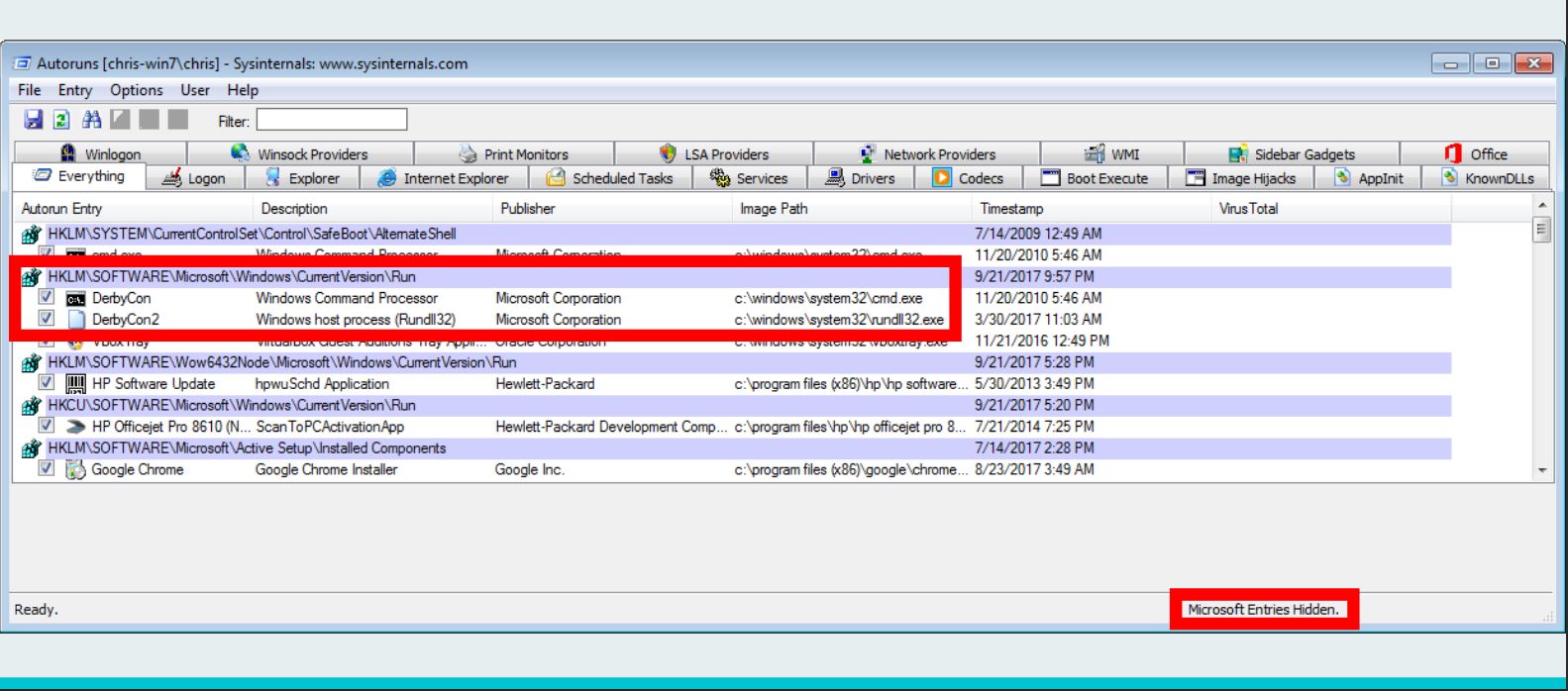
Task: Click inside the Filter text box
Action: pos(332,120)
